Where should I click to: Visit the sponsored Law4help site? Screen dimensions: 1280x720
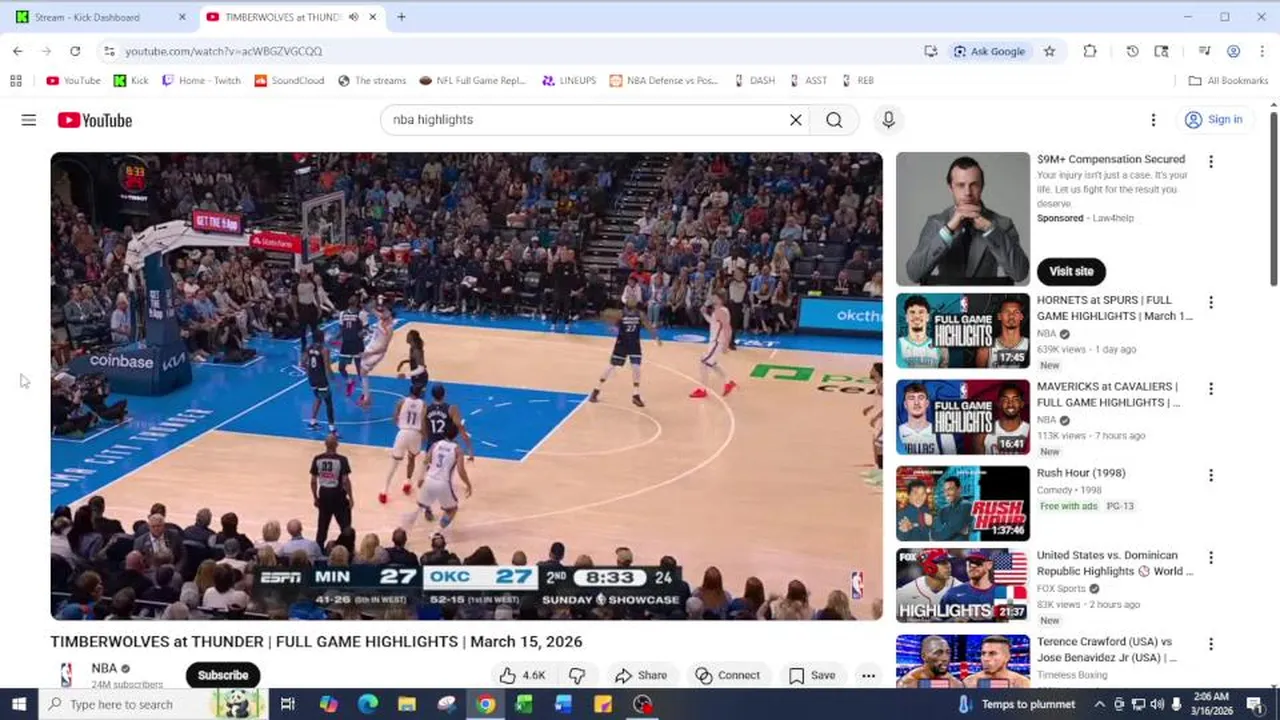coord(1071,271)
